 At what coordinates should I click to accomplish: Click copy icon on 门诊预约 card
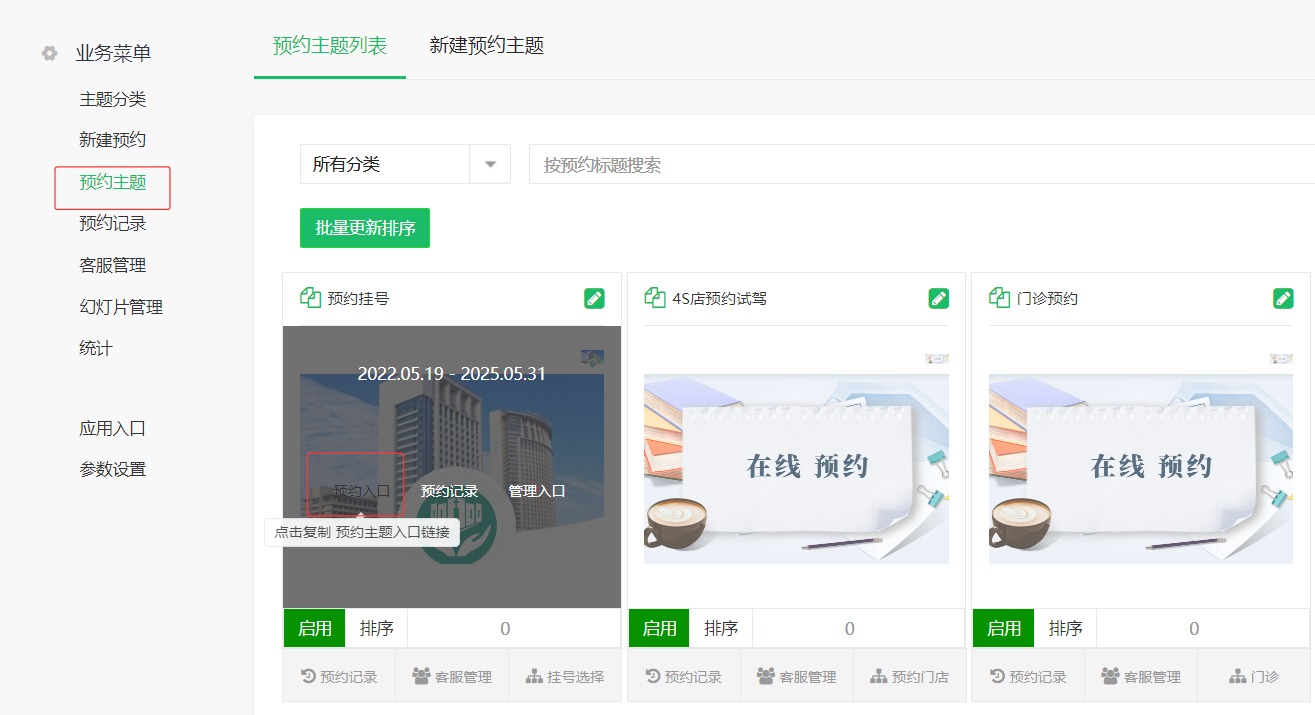[x=999, y=298]
